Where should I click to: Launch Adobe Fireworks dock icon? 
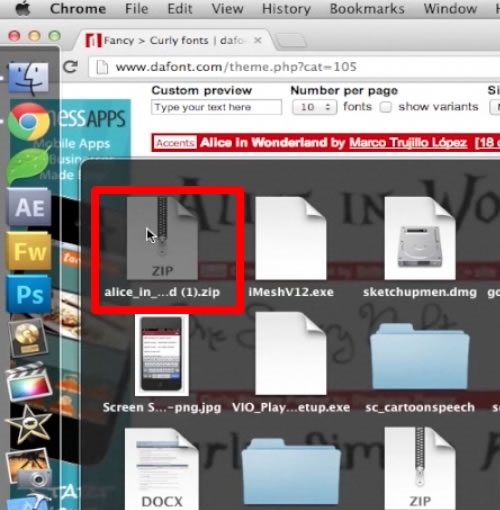[x=29, y=251]
